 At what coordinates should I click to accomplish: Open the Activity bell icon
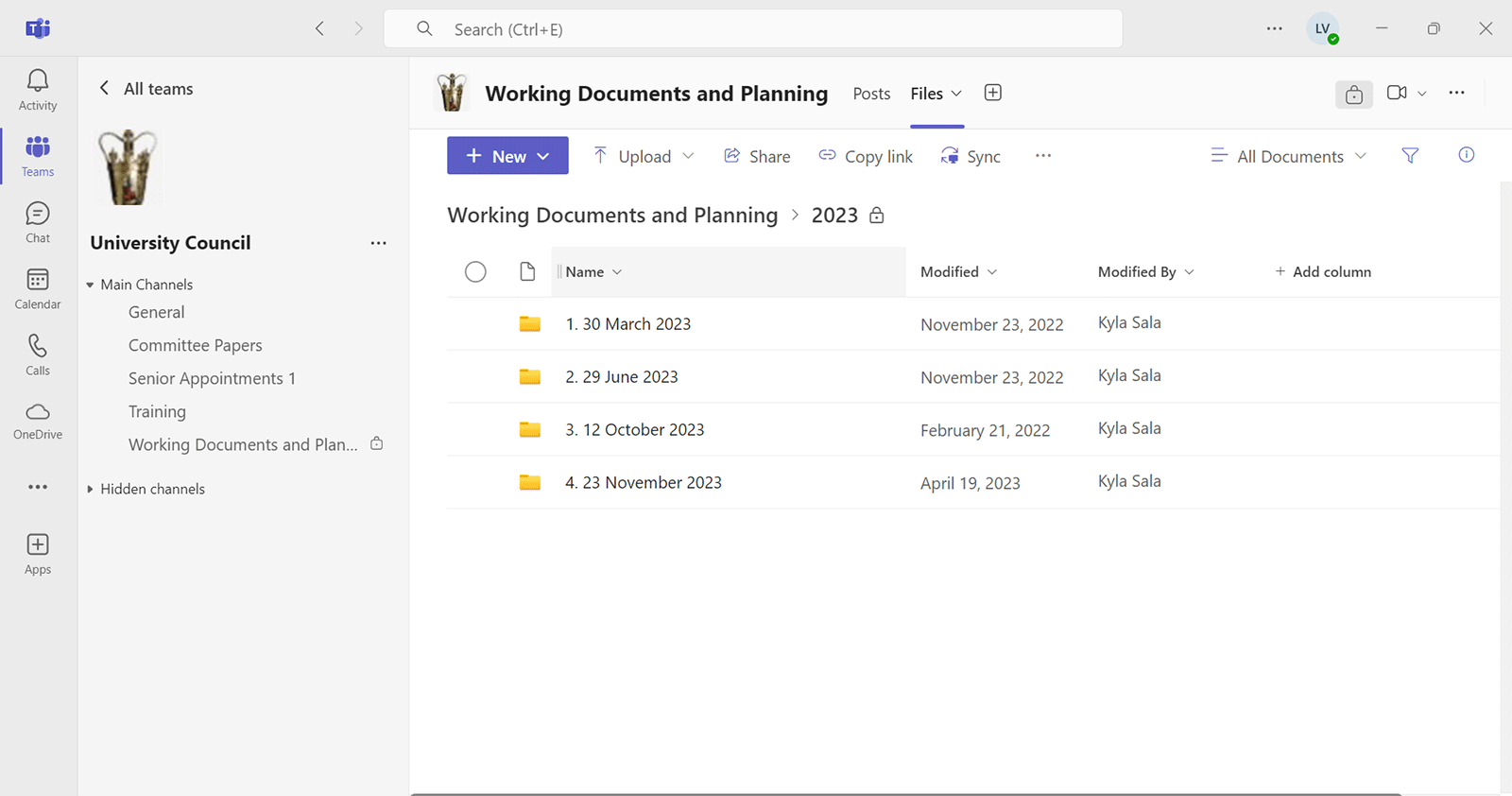point(38,90)
